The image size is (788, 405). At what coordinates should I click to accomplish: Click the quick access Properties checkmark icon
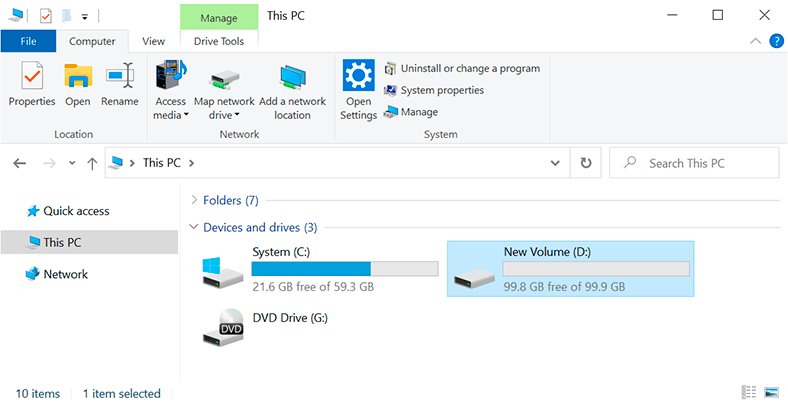tap(45, 16)
